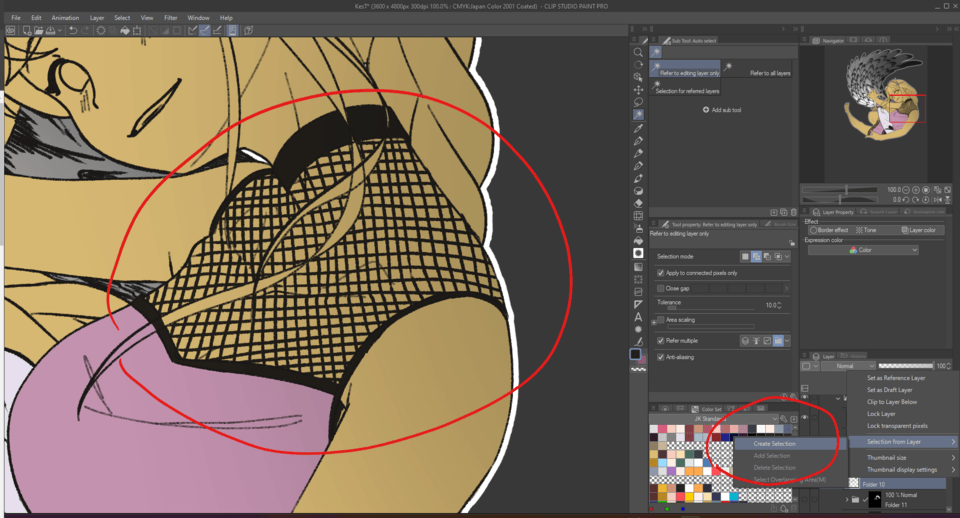The image size is (960, 518).
Task: Select the Zoom magnifier tool
Action: 638,53
